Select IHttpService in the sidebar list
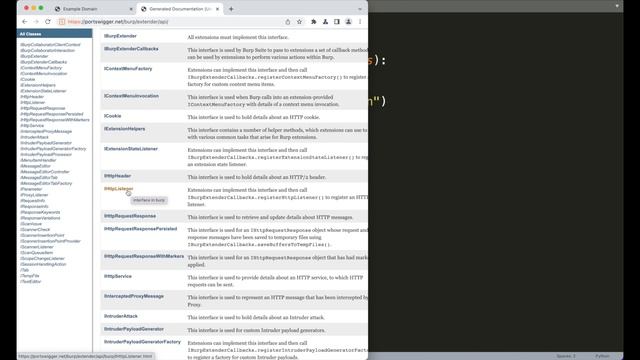The image size is (640, 360). click(x=32, y=125)
